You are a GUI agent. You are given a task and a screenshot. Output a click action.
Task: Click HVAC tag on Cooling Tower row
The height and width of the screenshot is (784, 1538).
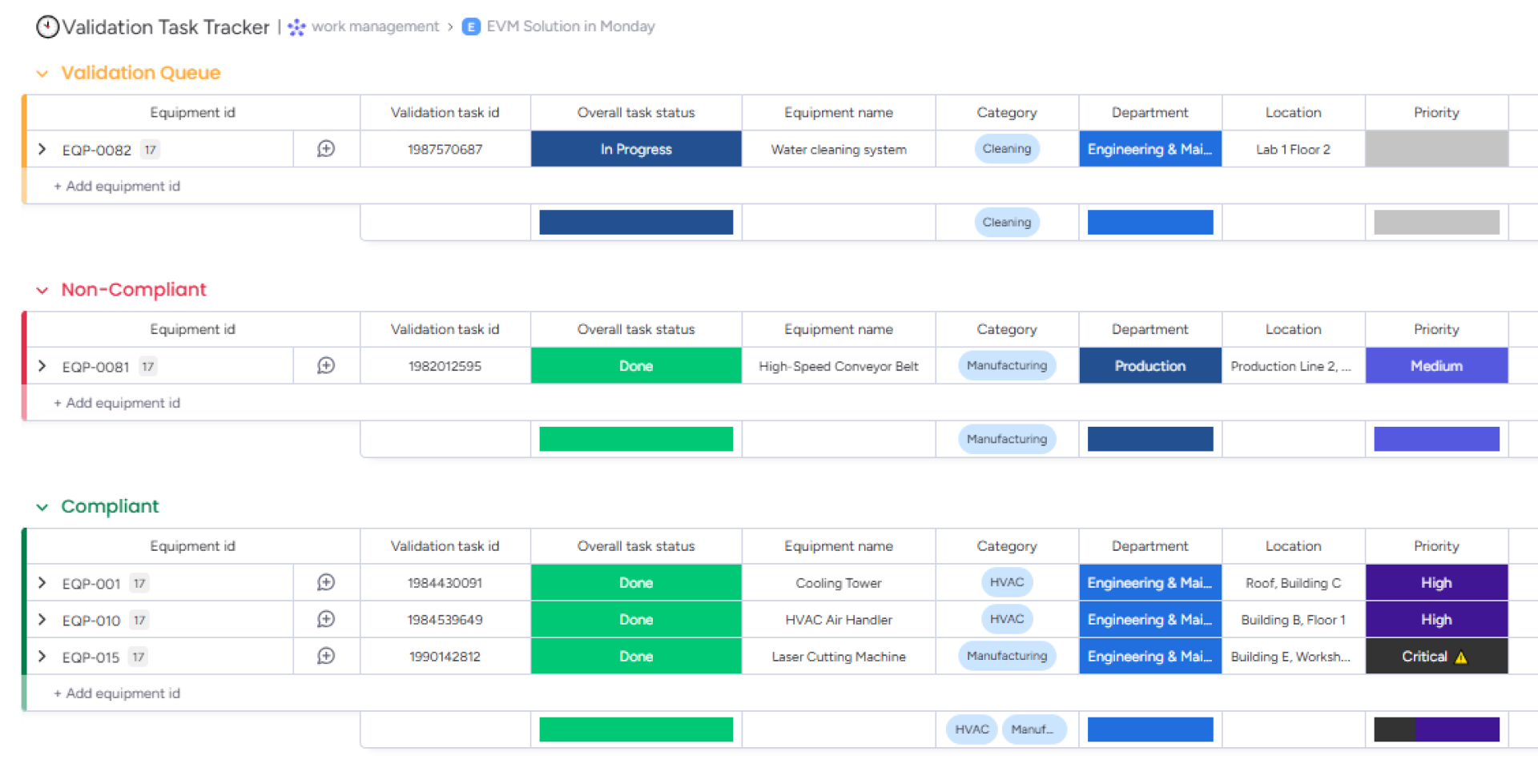click(1007, 583)
